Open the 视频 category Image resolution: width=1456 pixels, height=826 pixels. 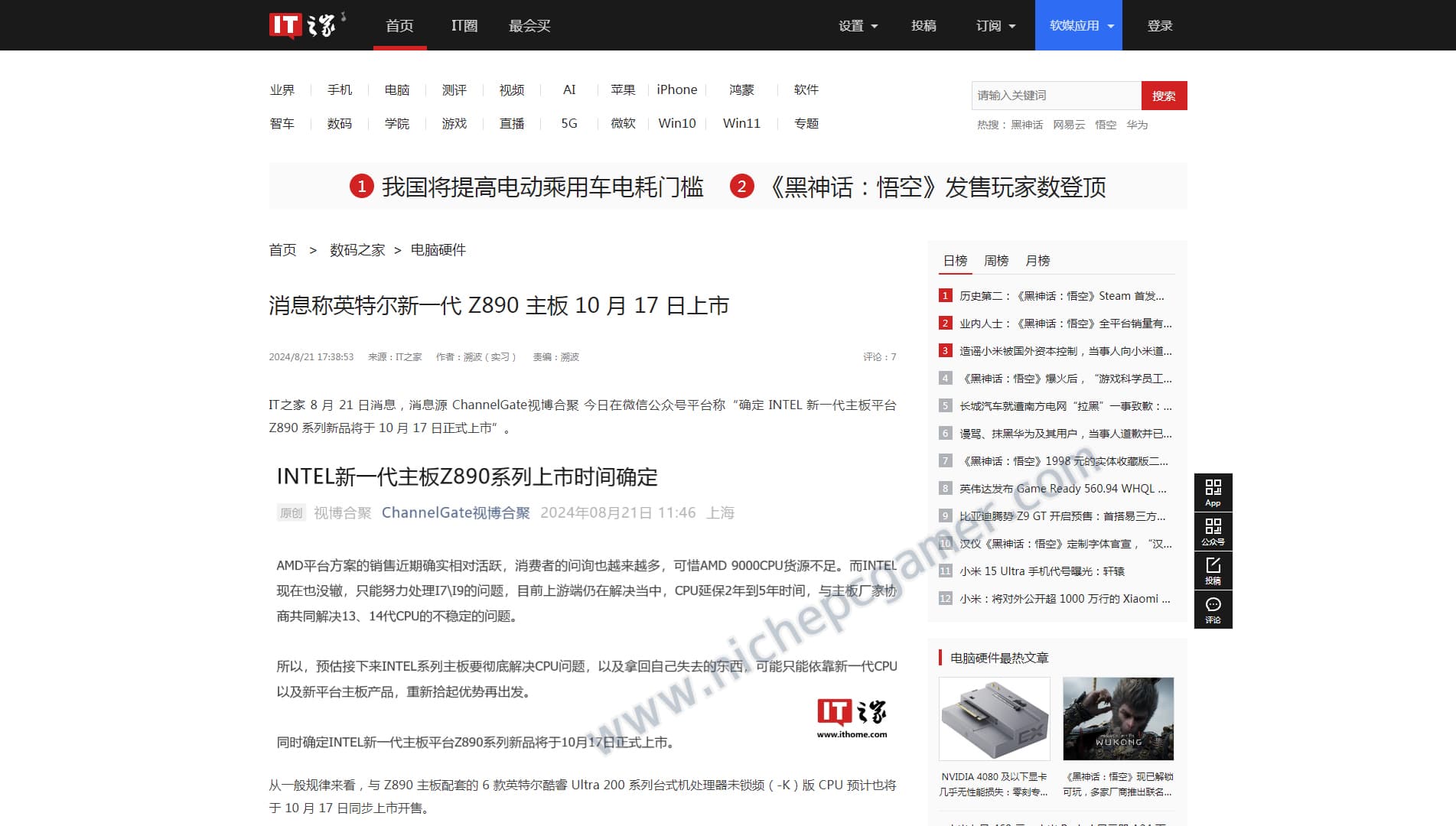click(x=512, y=89)
